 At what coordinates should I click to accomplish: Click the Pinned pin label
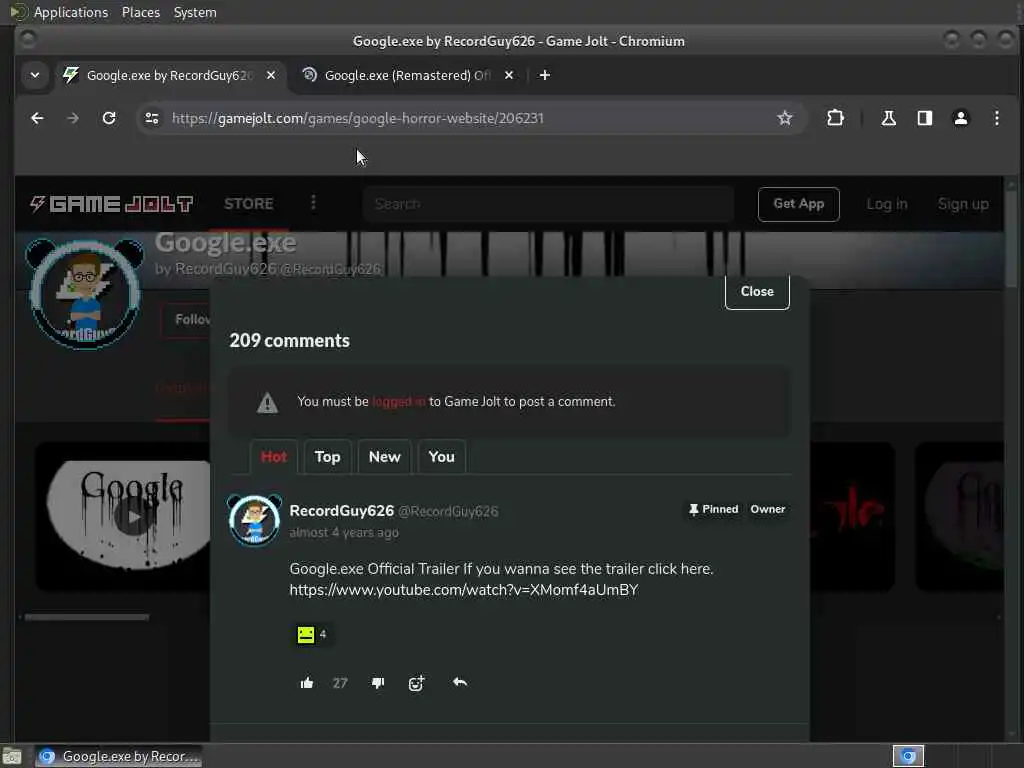(x=713, y=509)
